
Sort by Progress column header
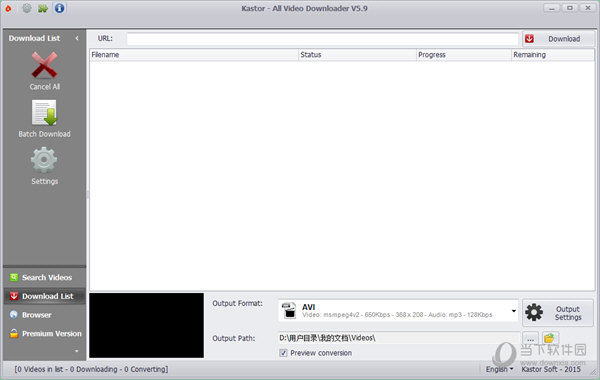(463, 55)
